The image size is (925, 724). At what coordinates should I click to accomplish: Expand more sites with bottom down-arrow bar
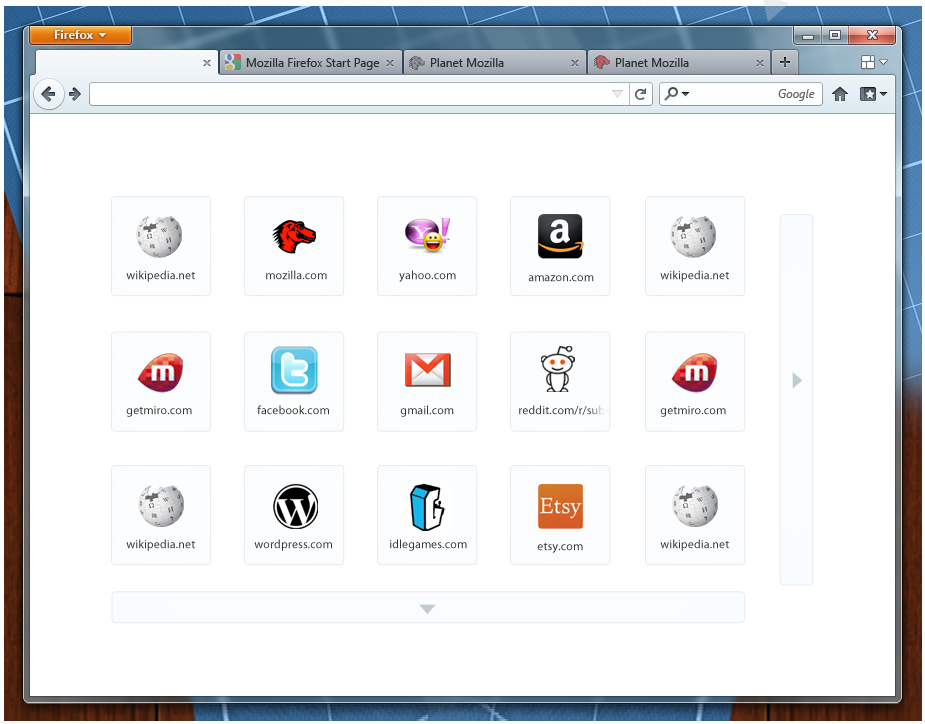(x=428, y=607)
